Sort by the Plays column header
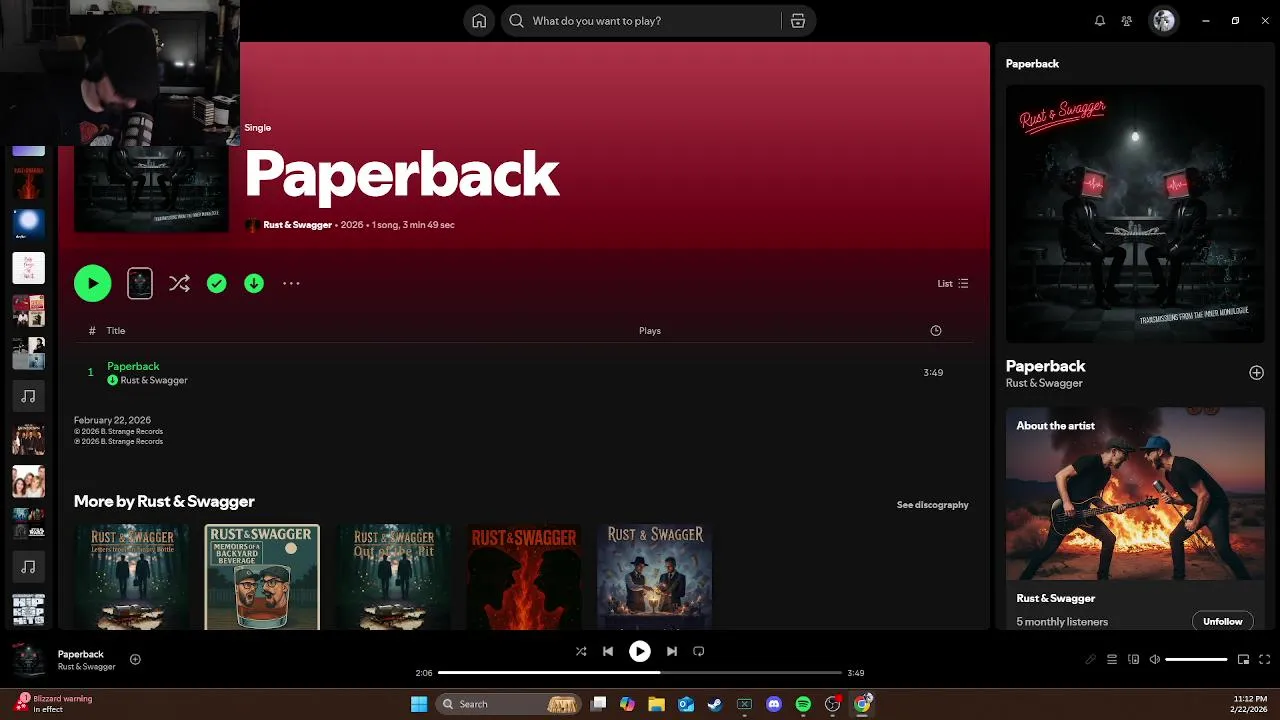Viewport: 1280px width, 720px height. [x=650, y=331]
